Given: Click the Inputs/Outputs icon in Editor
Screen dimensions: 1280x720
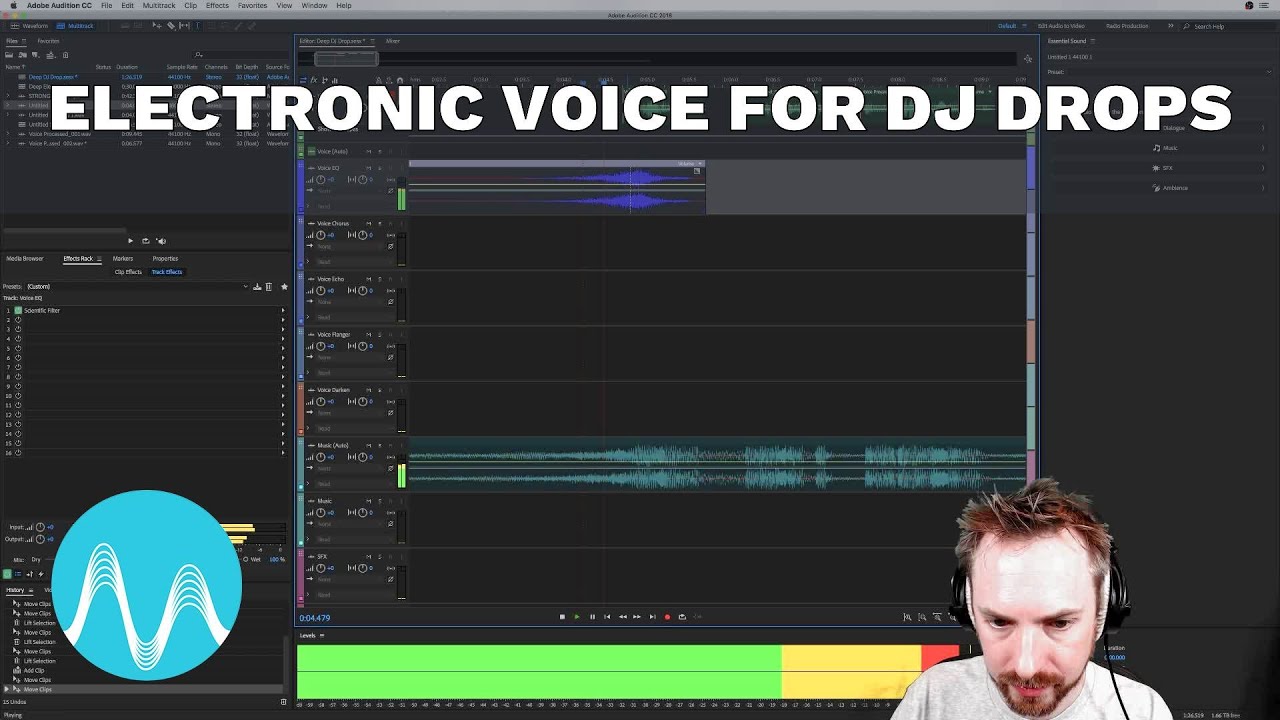Looking at the screenshot, I should pyautogui.click(x=303, y=80).
